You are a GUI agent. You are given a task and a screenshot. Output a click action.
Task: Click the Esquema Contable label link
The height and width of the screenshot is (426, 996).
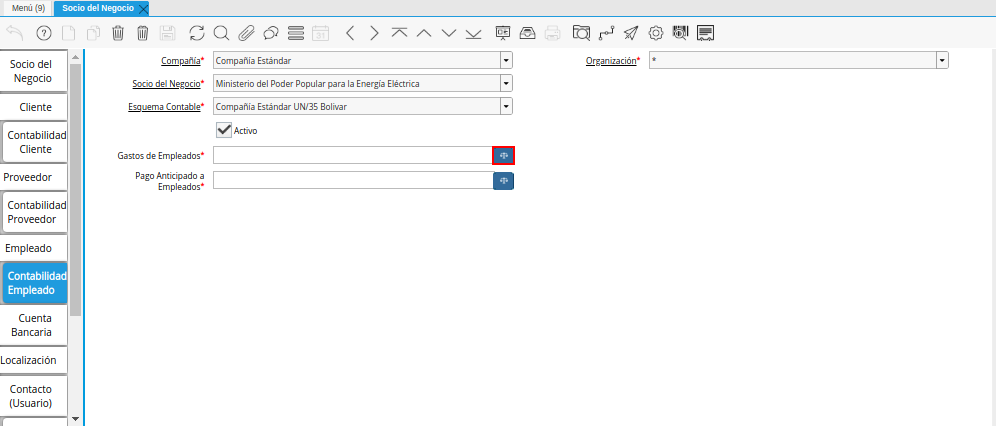click(x=165, y=107)
